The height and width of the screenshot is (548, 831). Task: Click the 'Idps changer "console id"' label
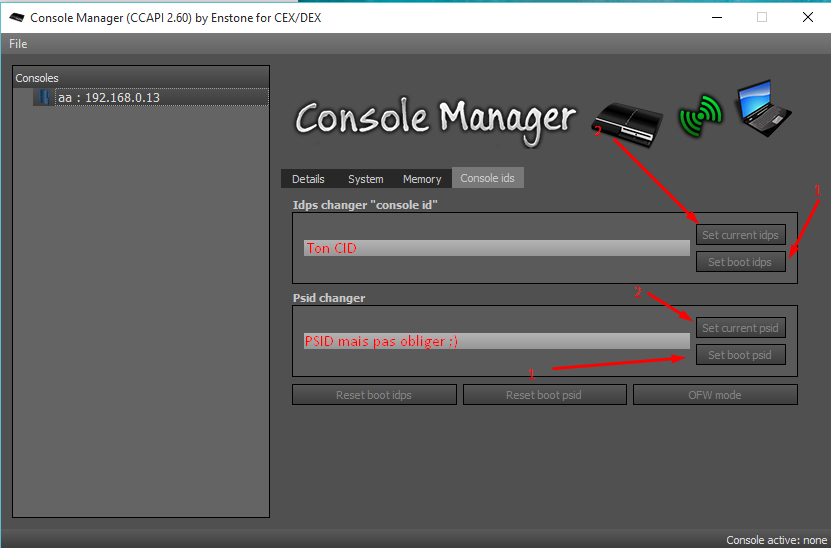click(365, 205)
